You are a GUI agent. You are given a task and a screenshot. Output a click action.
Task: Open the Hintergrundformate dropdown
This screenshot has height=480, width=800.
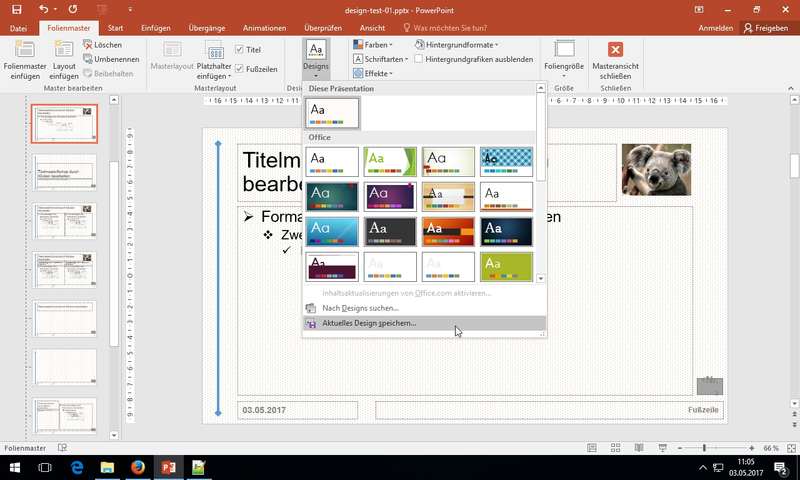[x=460, y=45]
